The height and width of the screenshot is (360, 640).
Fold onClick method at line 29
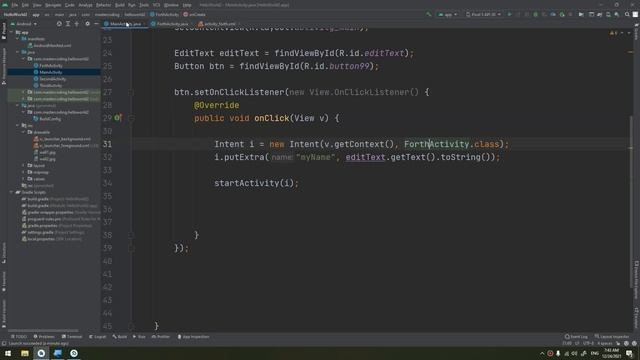pyautogui.click(x=131, y=118)
